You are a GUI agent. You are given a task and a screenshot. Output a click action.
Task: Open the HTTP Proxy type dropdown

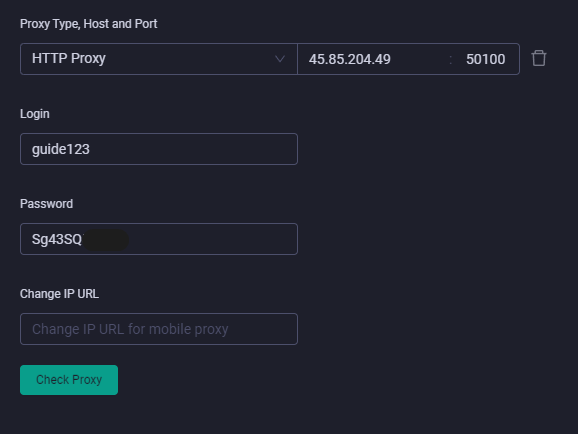click(x=159, y=59)
